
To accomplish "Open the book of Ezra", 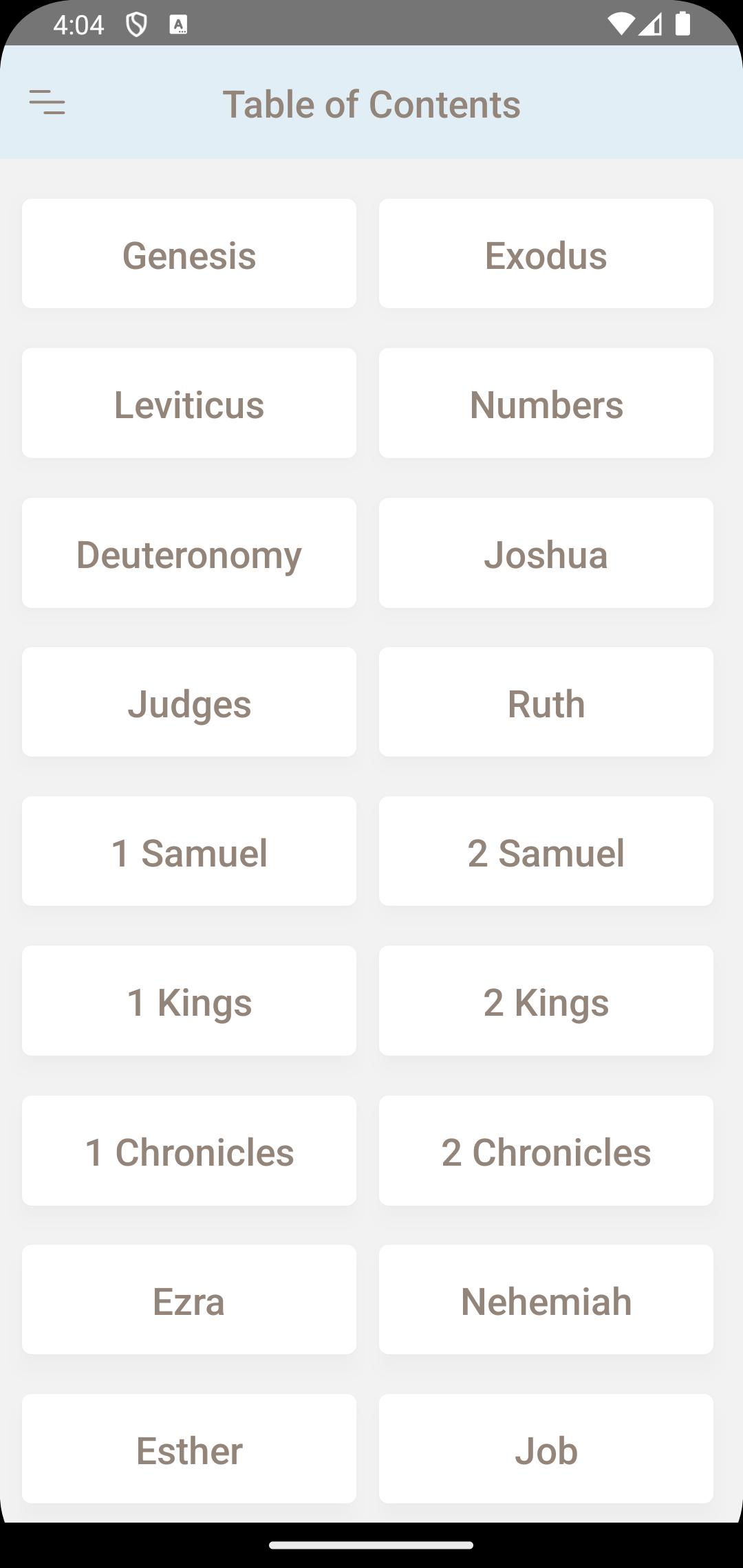I will (x=189, y=1300).
